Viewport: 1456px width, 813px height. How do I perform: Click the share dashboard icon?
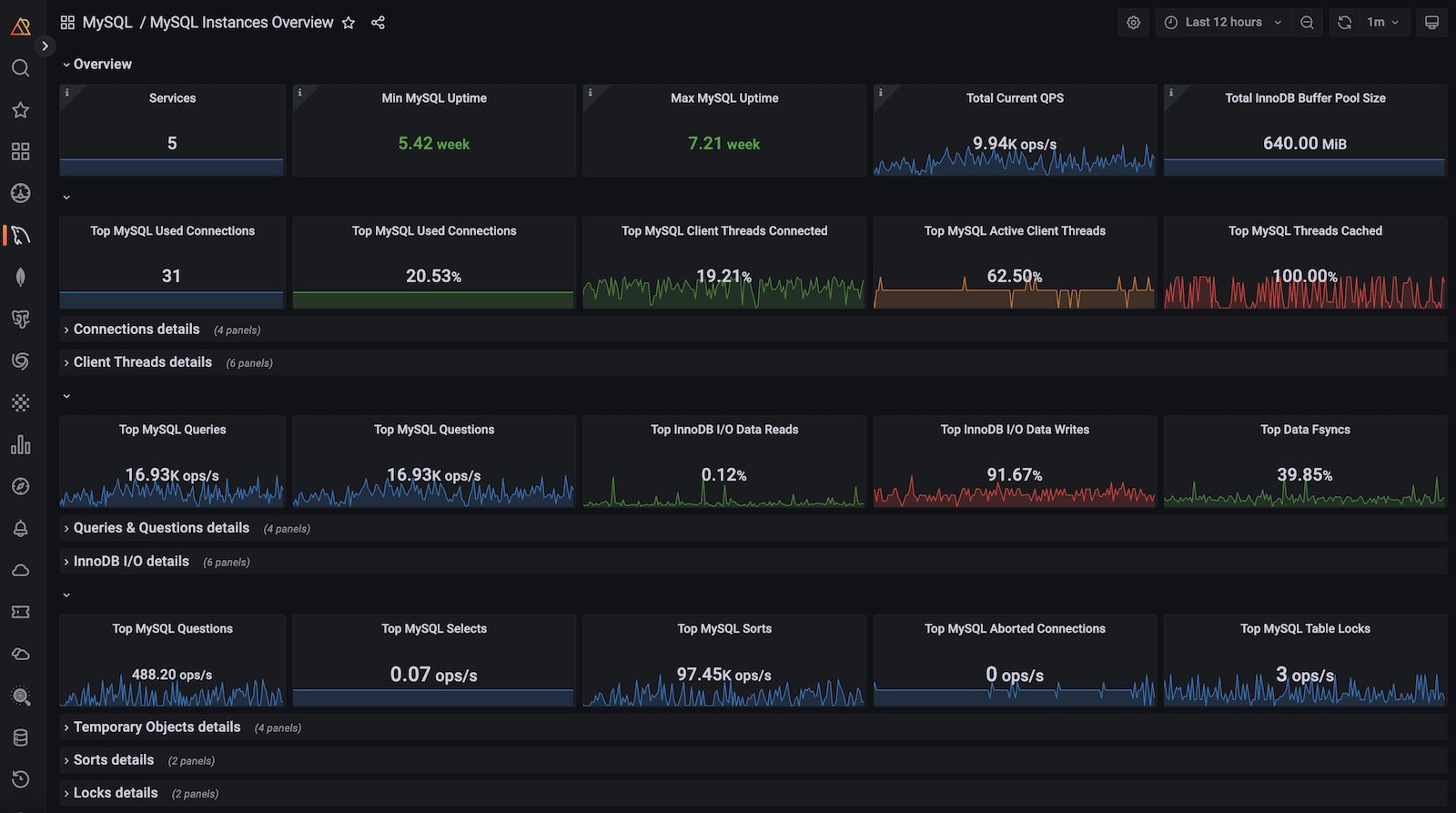[378, 23]
